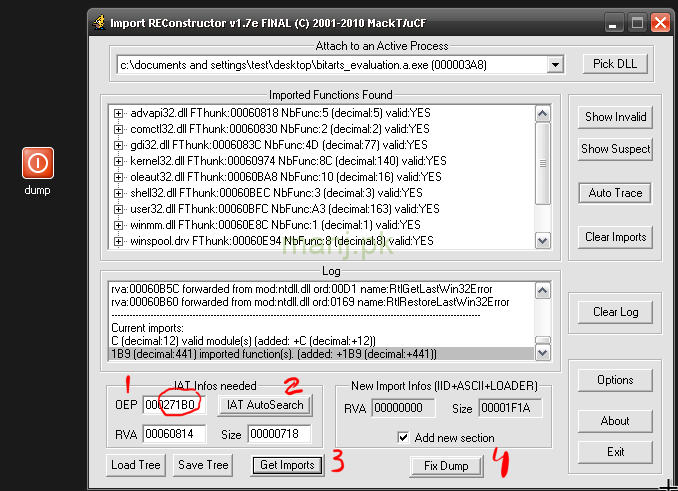Toggle the Add new section checkbox
678x491 pixels.
[403, 437]
